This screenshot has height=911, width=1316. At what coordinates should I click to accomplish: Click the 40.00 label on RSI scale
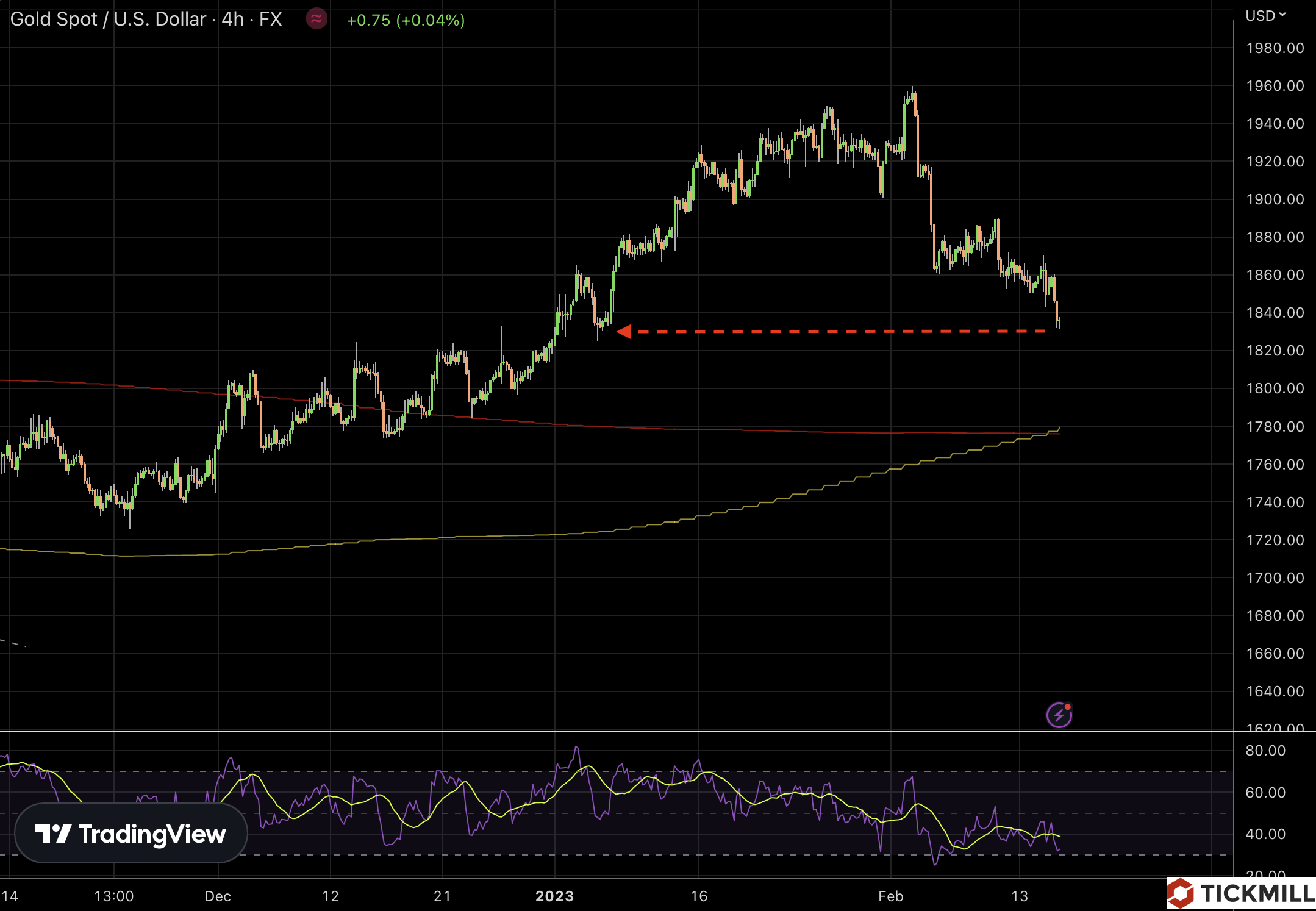[1265, 834]
